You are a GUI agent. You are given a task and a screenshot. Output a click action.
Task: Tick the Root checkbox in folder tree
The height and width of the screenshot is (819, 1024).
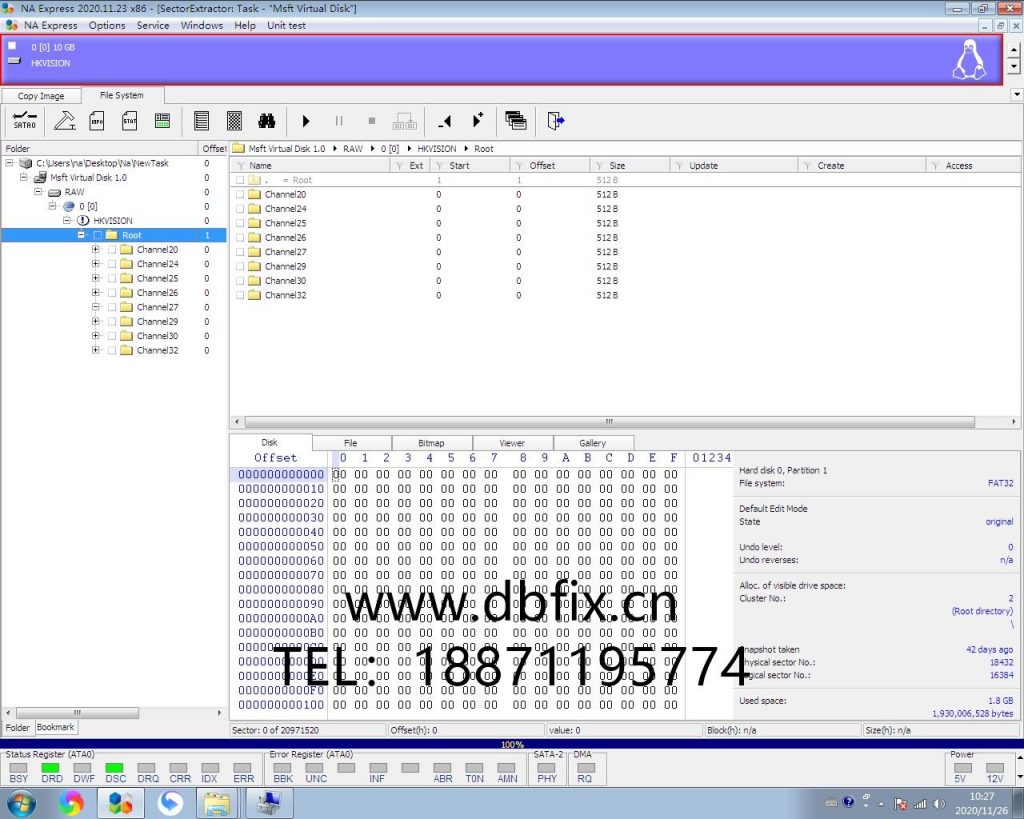pos(97,235)
